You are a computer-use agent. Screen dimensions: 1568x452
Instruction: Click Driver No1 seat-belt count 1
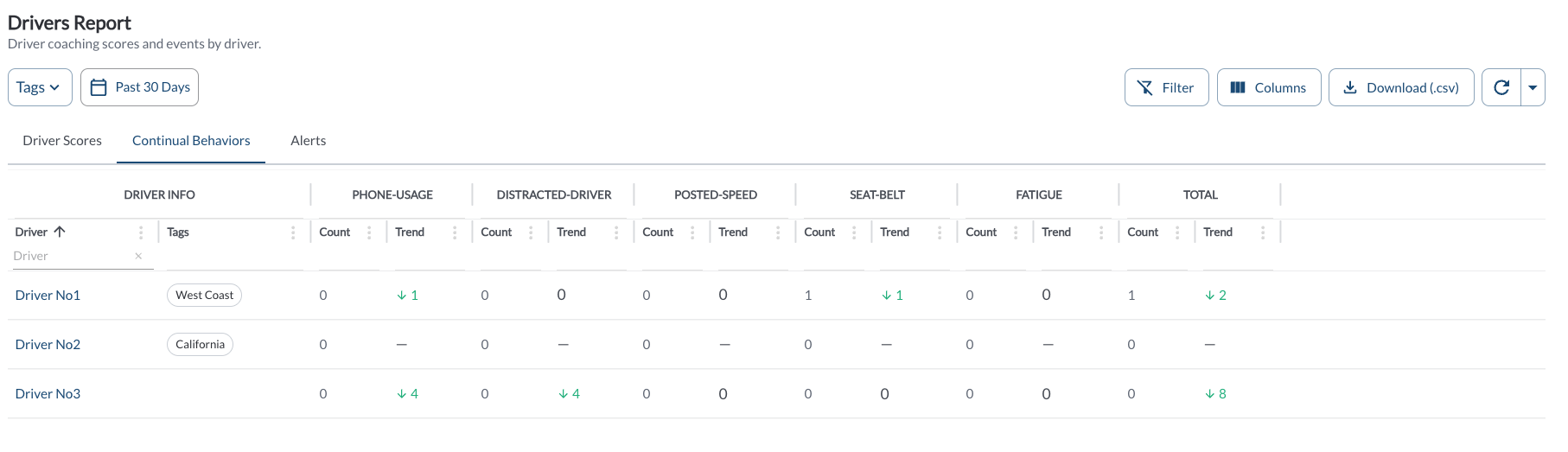click(808, 295)
